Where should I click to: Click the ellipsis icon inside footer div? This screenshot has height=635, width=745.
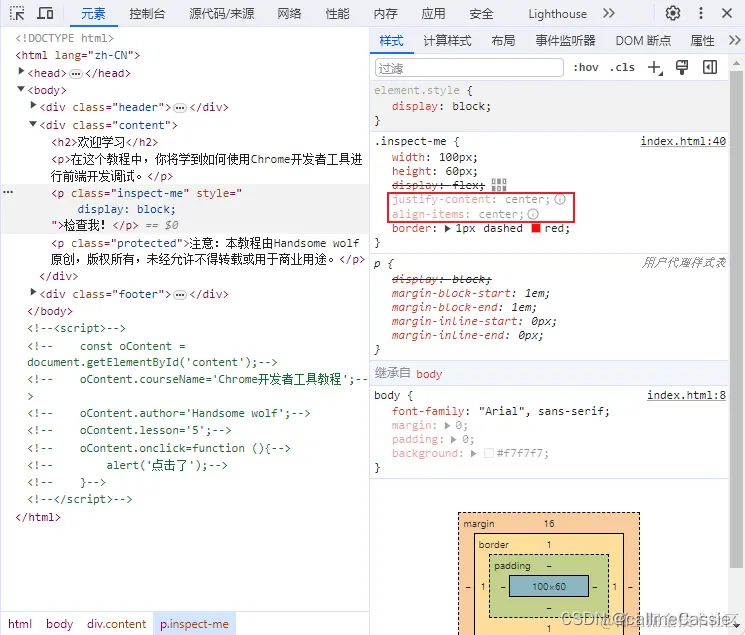180,295
